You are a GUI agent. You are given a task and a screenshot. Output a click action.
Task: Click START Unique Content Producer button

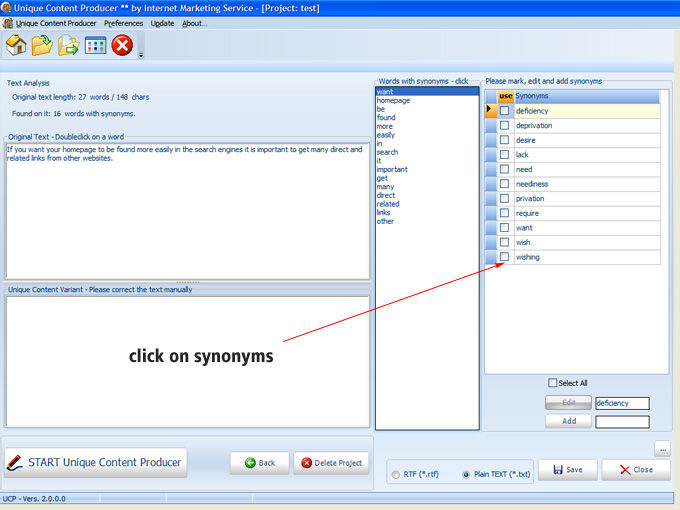pos(96,463)
